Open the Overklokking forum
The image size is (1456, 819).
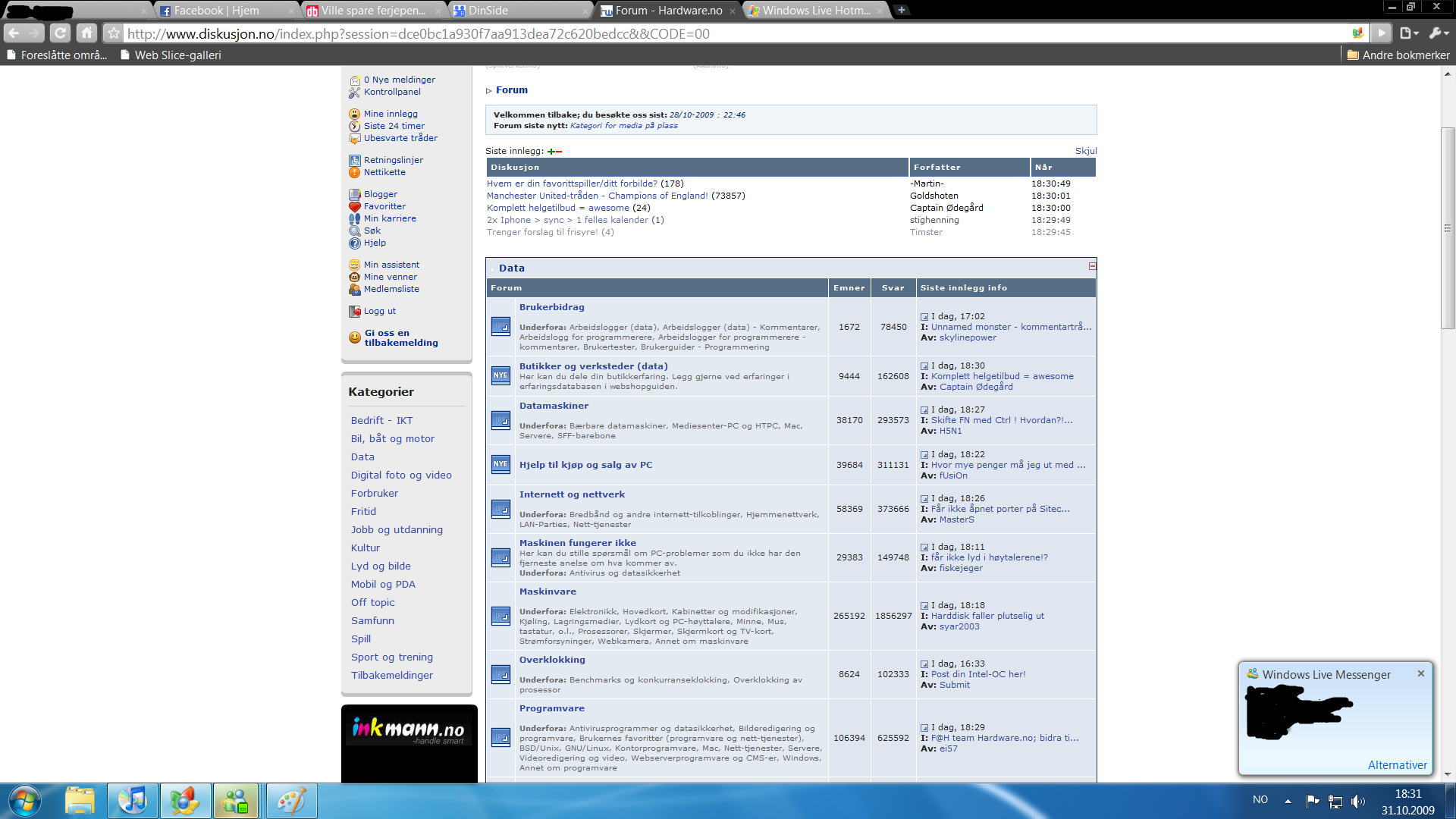click(x=552, y=660)
